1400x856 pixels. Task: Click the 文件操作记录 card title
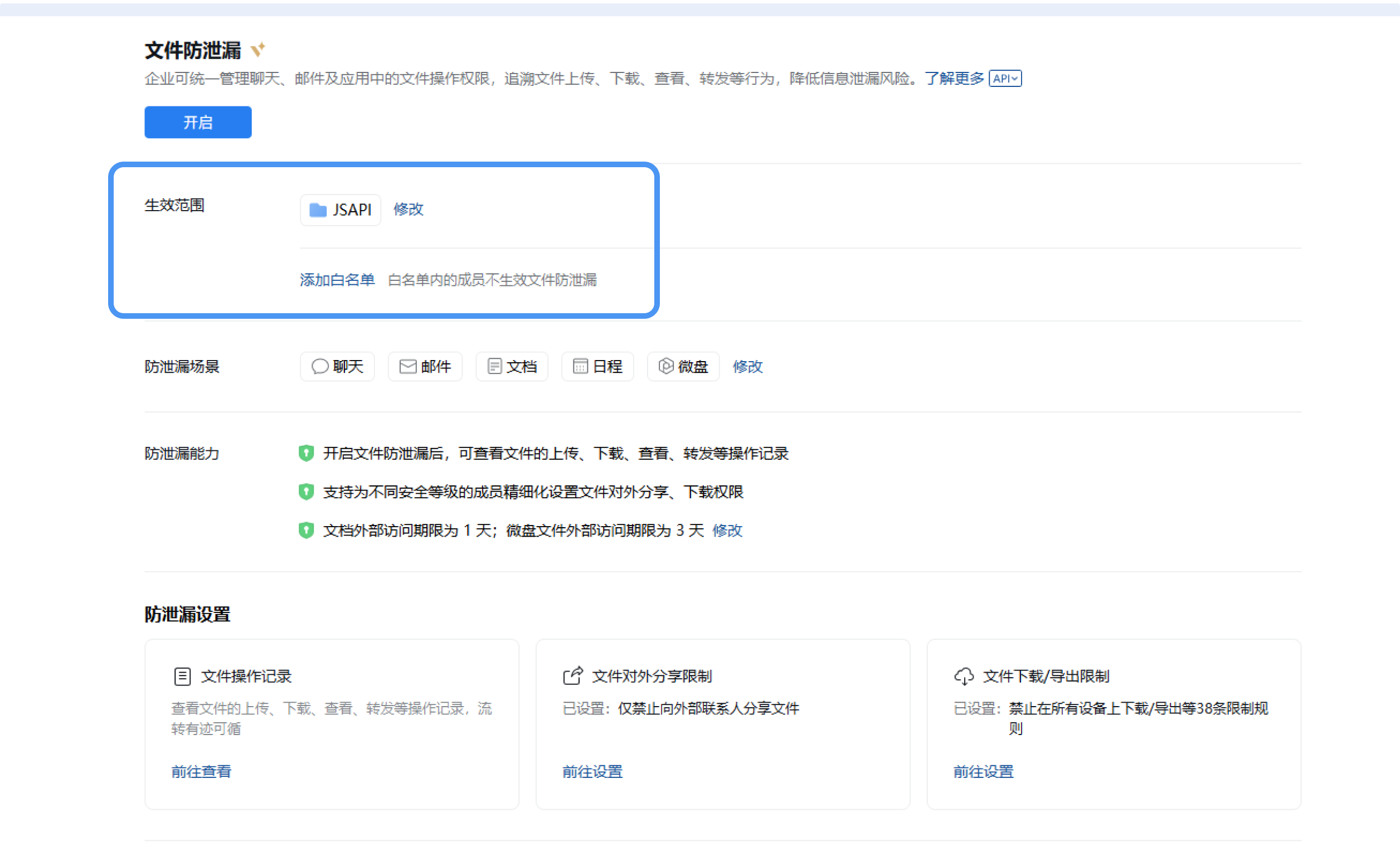coord(246,677)
